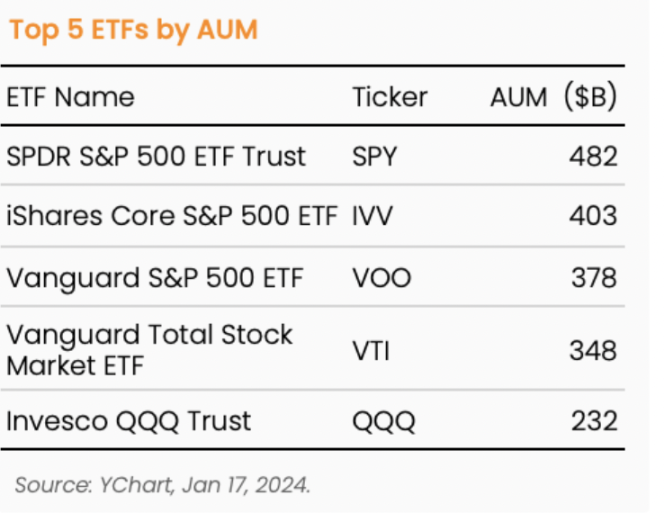This screenshot has width=664, height=513.
Task: Click the 348 AUM value
Action: (x=593, y=351)
